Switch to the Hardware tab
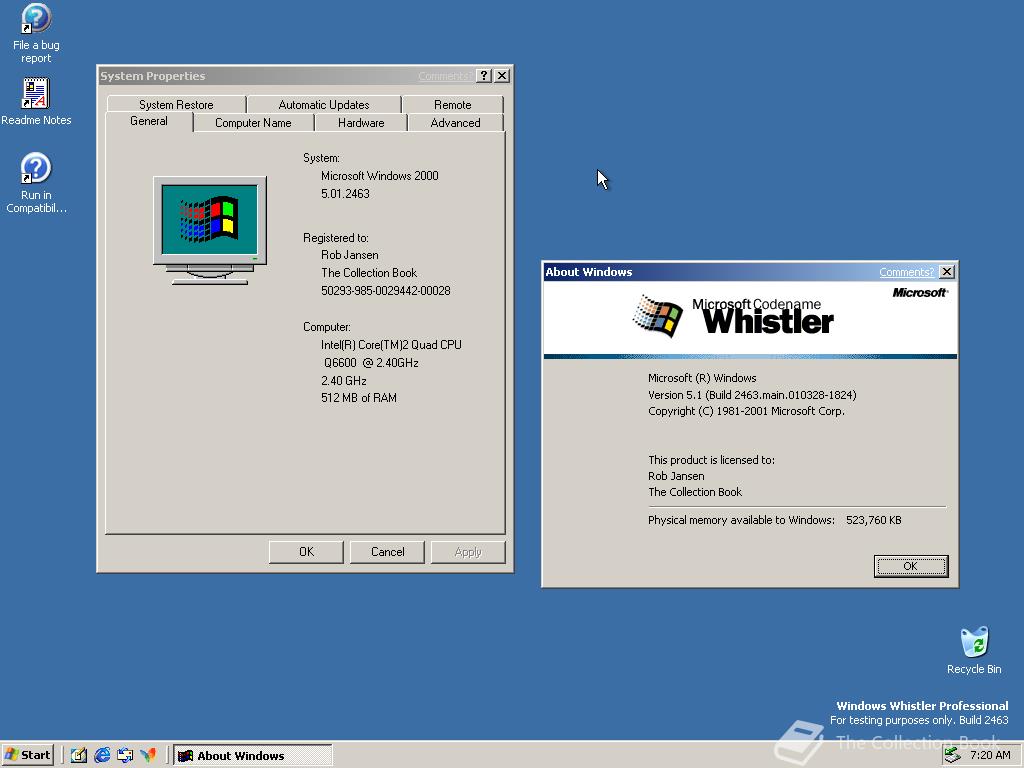The image size is (1024, 768). [361, 123]
